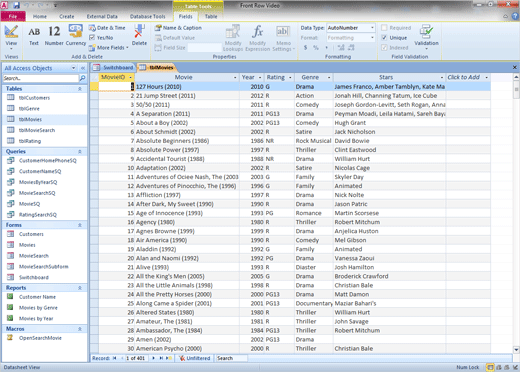Open the Validation menu

point(426,37)
